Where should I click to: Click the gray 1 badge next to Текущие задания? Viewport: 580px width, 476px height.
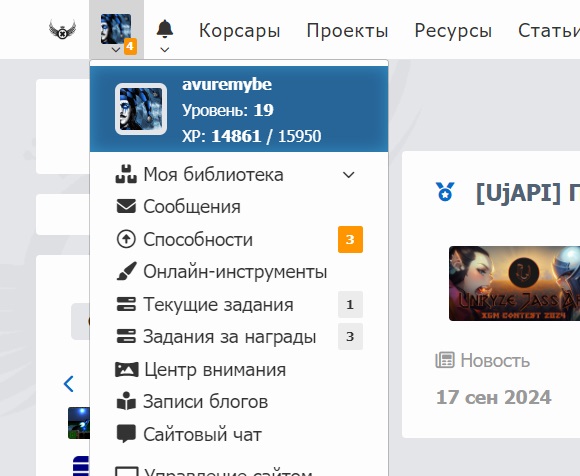(350, 304)
